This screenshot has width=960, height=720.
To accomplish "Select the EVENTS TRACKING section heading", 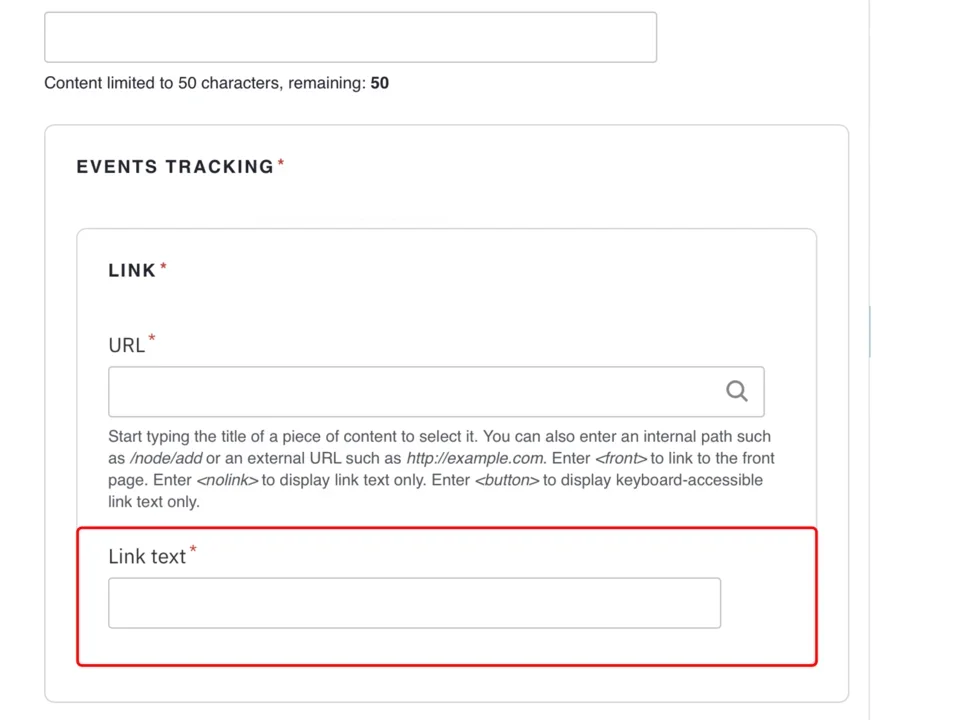I will click(x=176, y=166).
